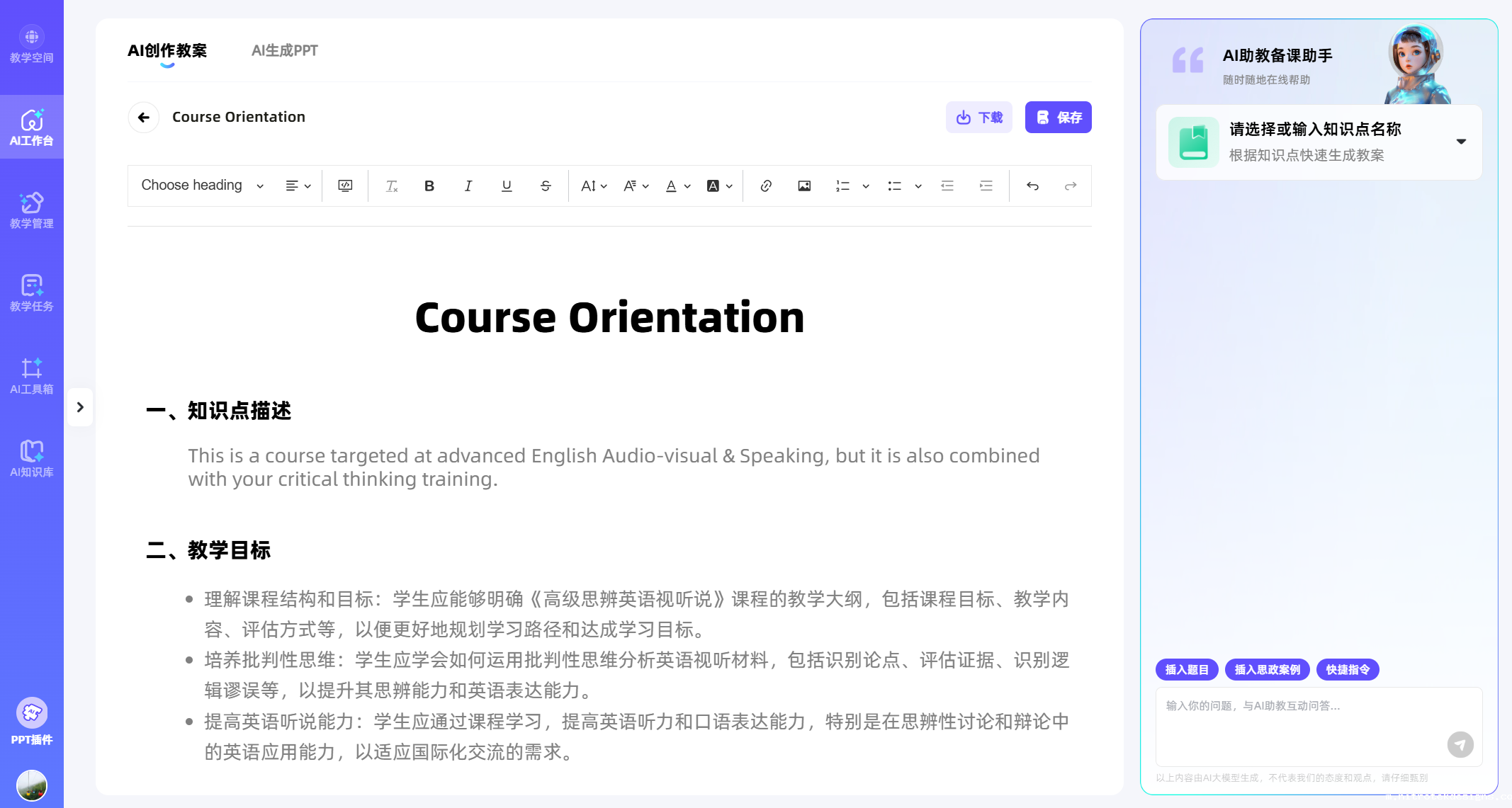
Task: Open the Choose heading dropdown
Action: point(202,186)
